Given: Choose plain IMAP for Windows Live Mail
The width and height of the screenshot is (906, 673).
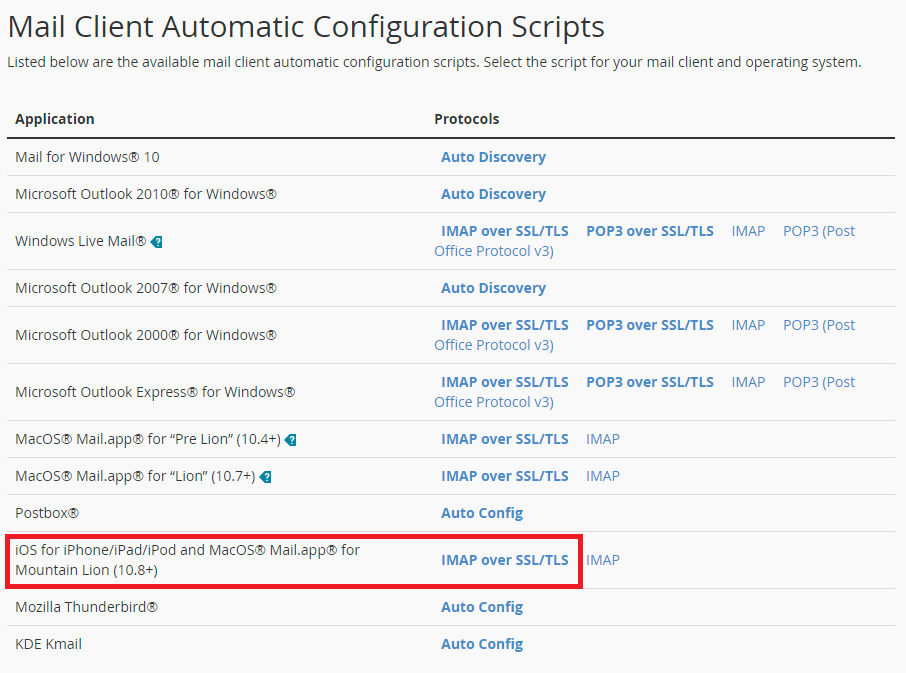Looking at the screenshot, I should point(748,231).
